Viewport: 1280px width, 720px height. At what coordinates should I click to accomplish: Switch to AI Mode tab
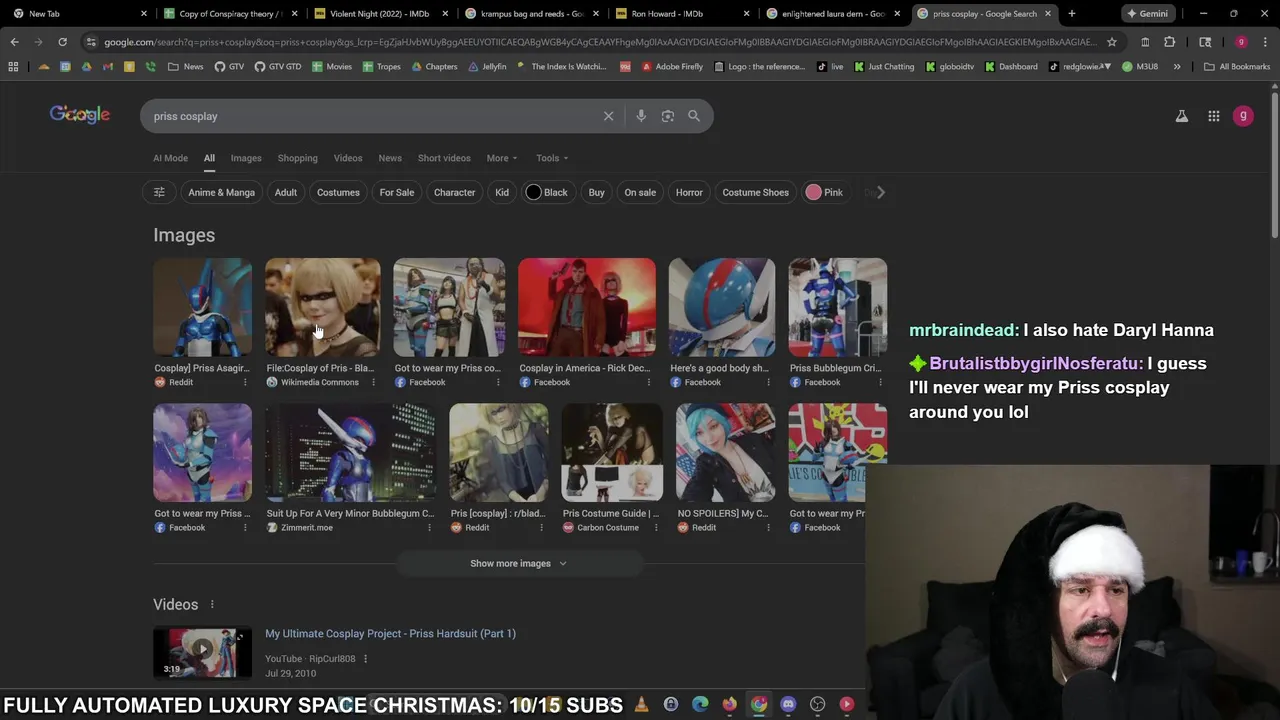(x=170, y=158)
